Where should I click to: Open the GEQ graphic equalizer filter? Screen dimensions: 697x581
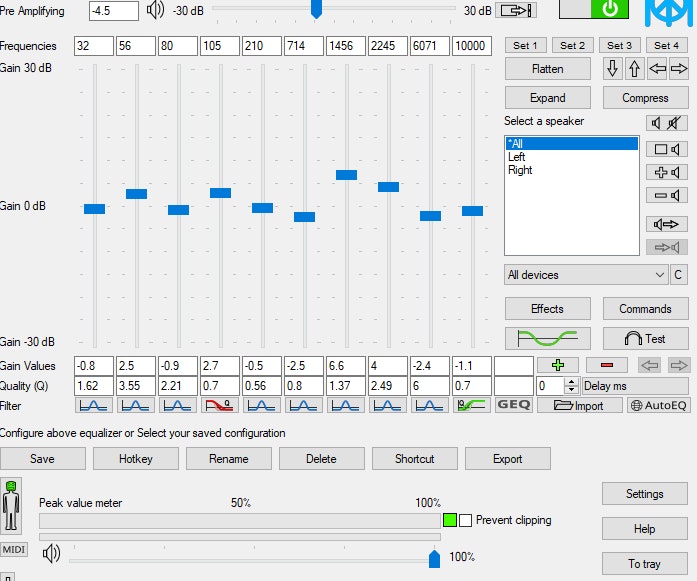coord(514,405)
